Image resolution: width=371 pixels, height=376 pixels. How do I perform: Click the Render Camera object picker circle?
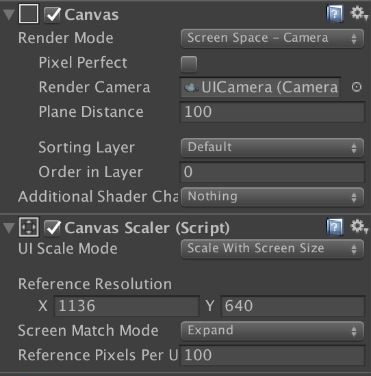click(x=356, y=87)
